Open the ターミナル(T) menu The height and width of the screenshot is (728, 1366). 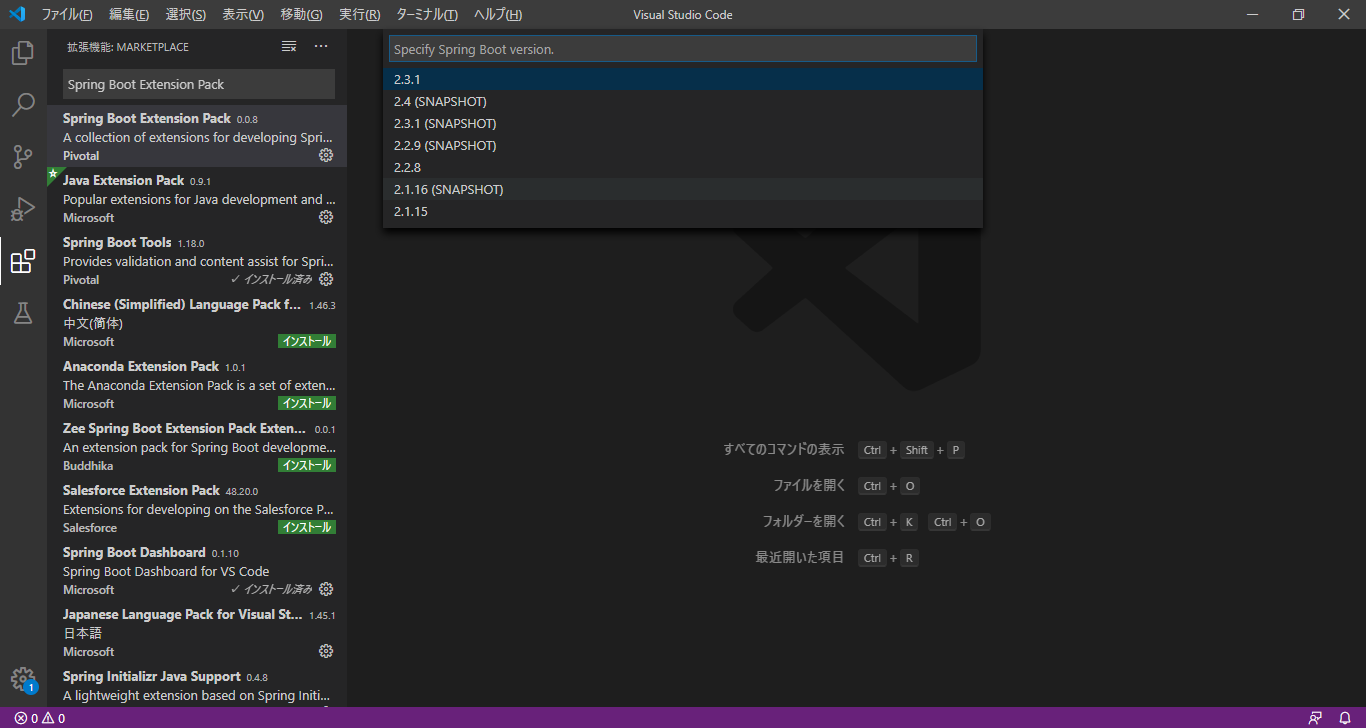click(x=427, y=15)
